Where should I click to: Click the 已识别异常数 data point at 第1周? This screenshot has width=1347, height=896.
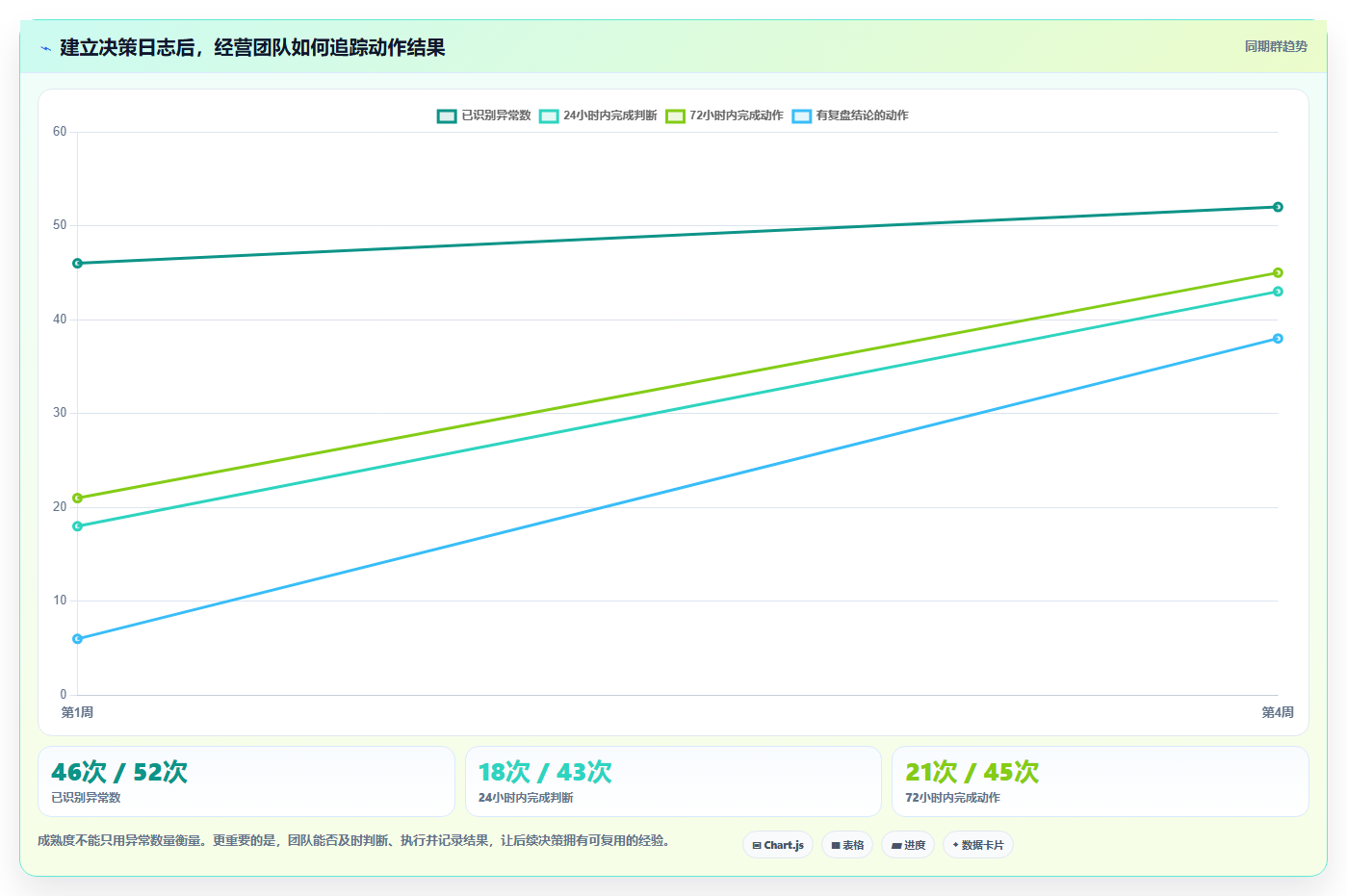tap(78, 263)
